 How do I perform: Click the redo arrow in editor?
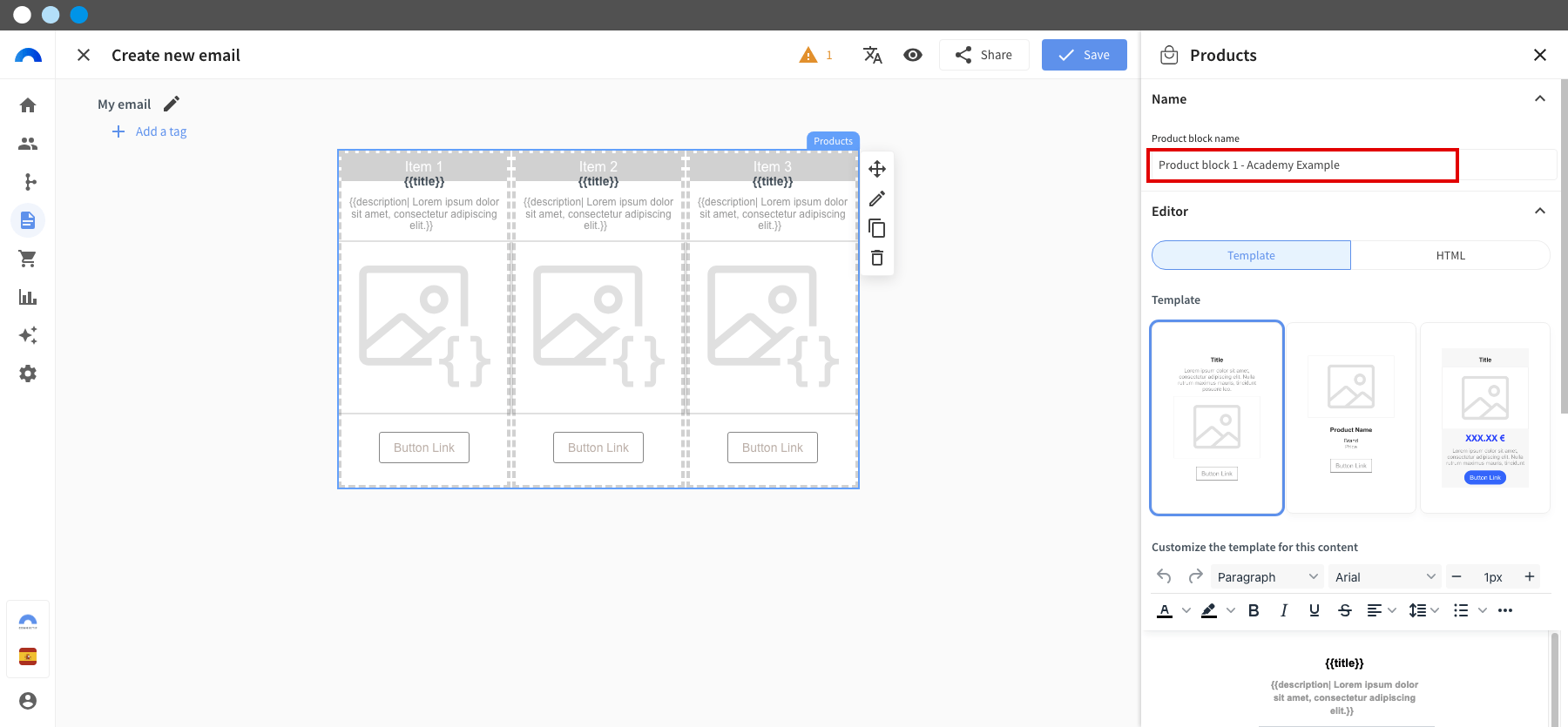(1195, 576)
